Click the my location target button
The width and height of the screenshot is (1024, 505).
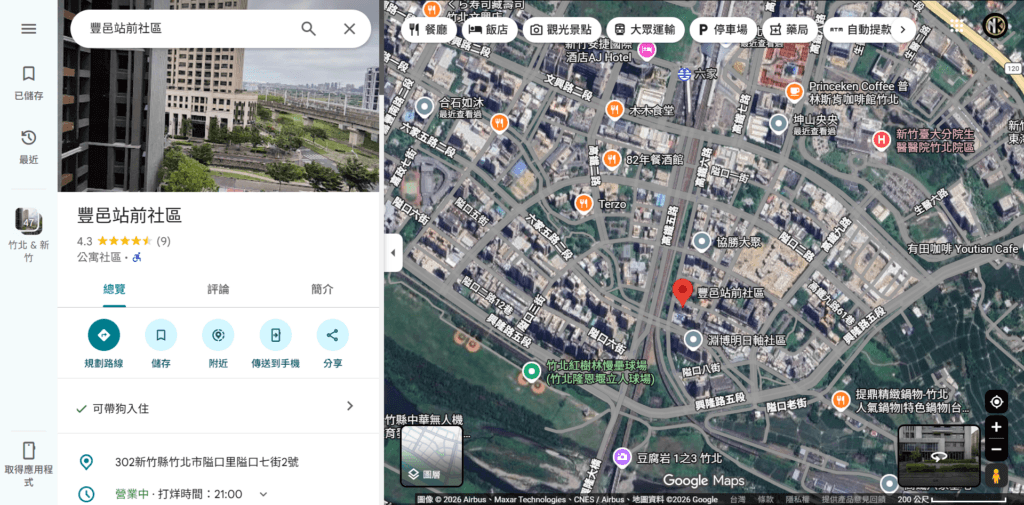(x=996, y=401)
